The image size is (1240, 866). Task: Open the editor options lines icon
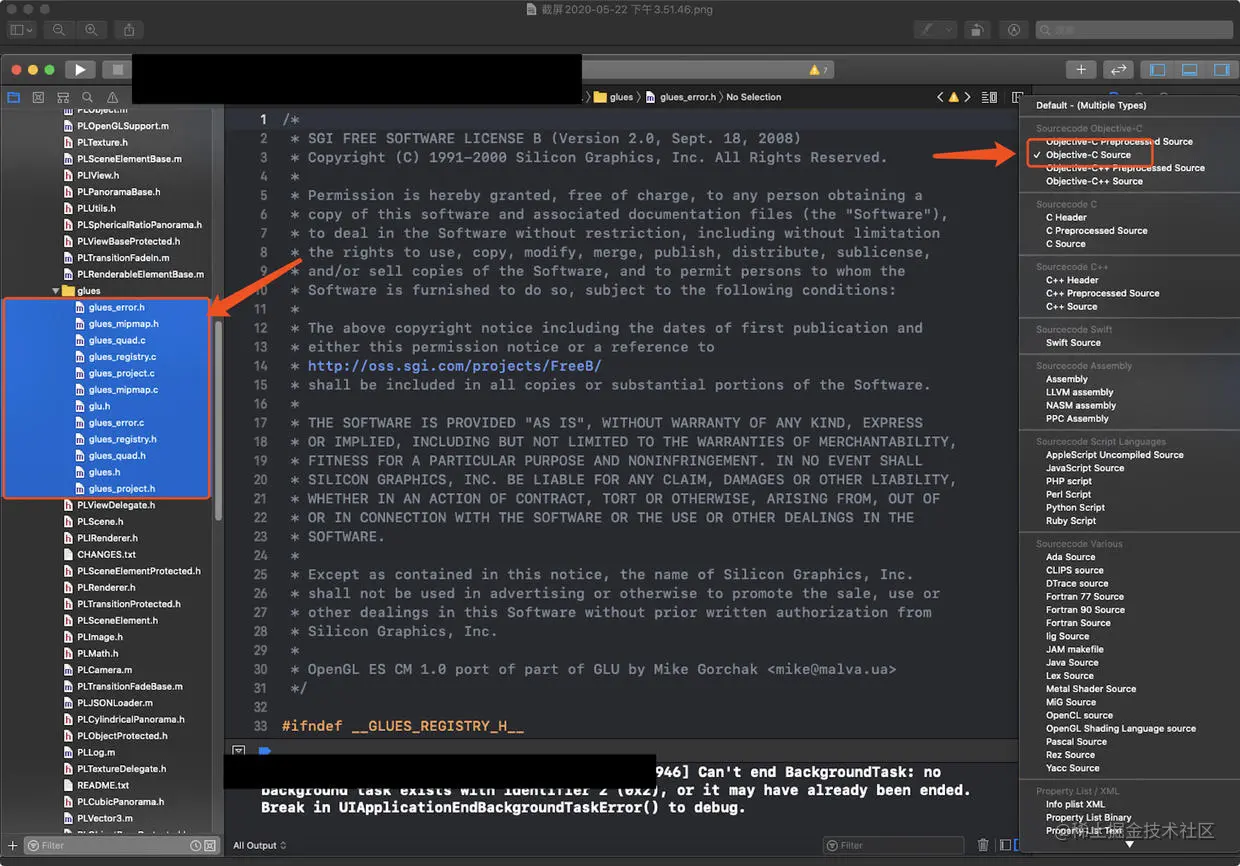coord(989,97)
